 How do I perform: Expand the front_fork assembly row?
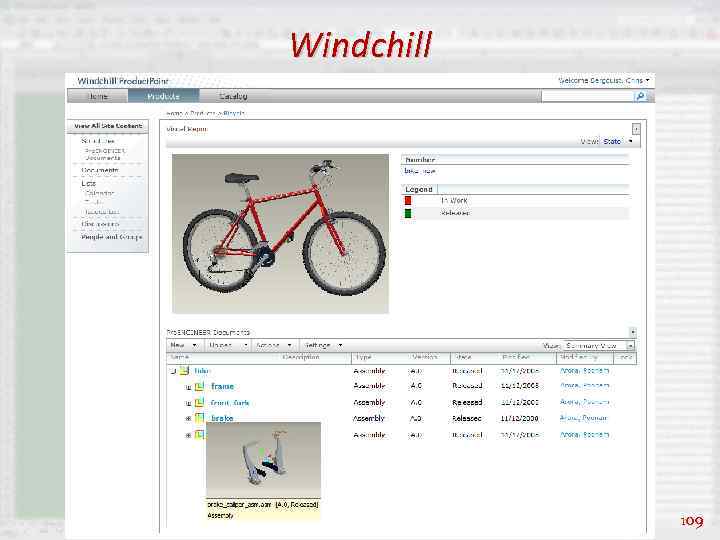pos(188,403)
